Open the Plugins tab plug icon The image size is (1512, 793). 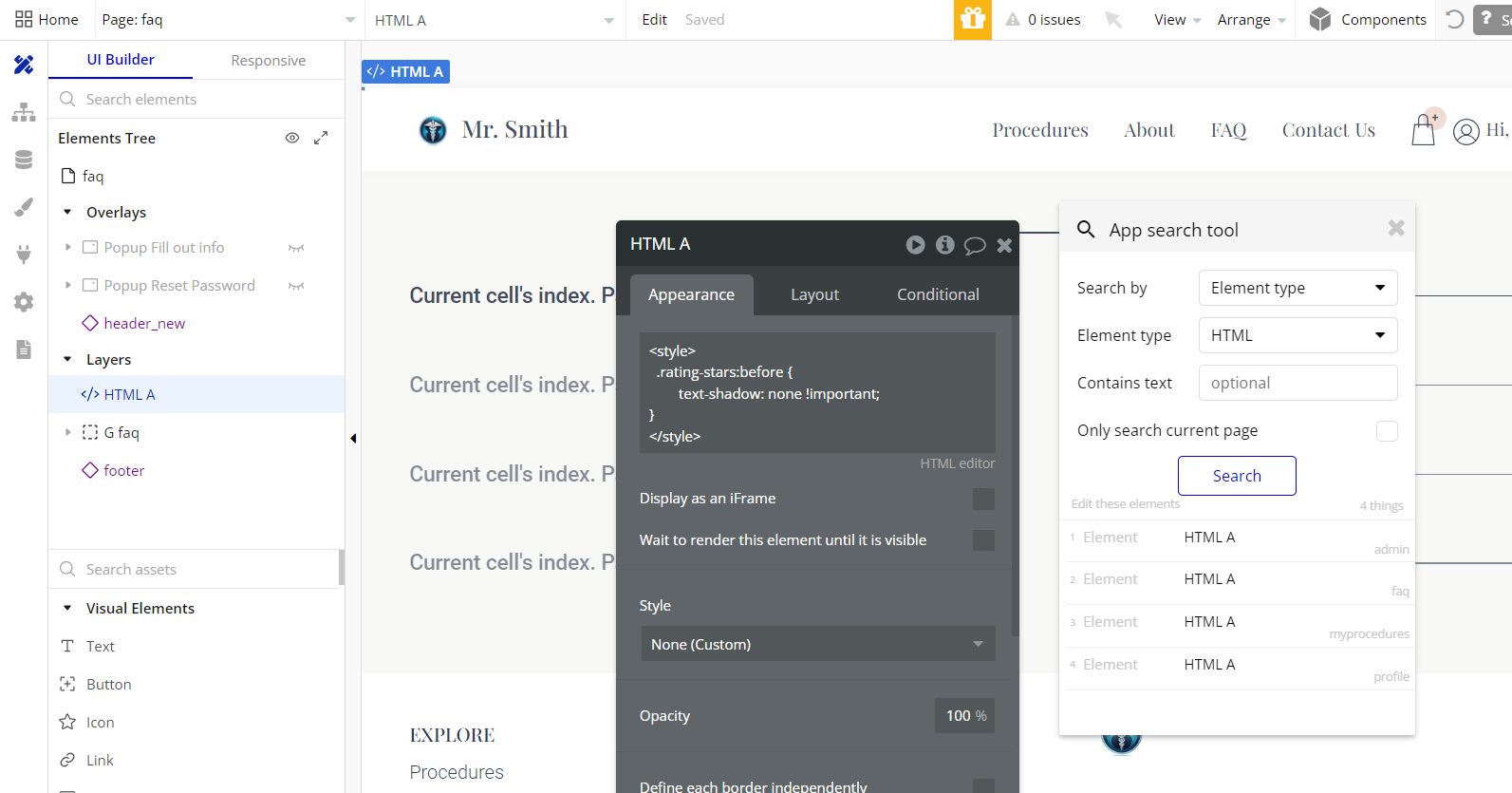[x=24, y=254]
